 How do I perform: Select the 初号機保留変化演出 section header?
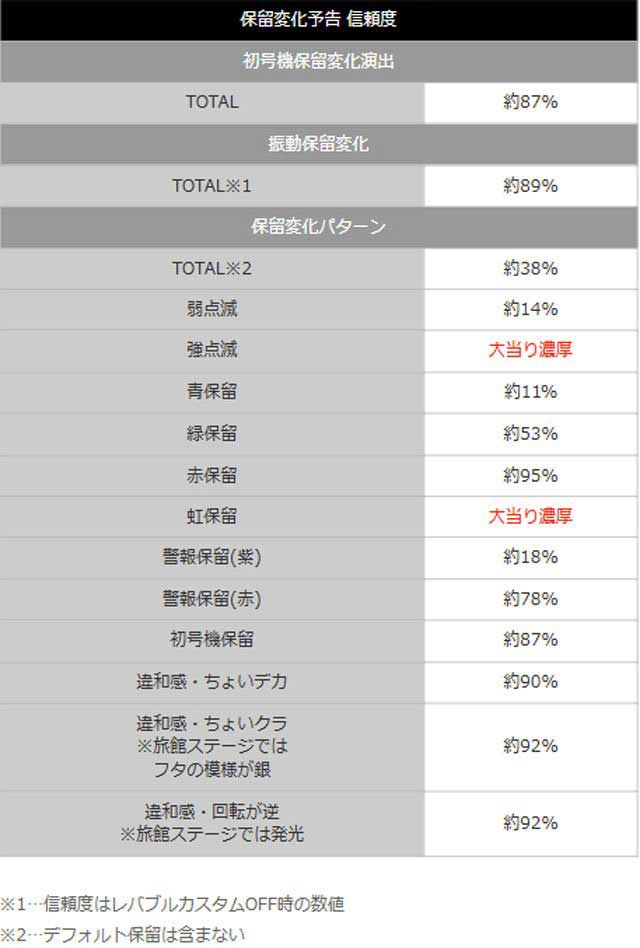[319, 61]
